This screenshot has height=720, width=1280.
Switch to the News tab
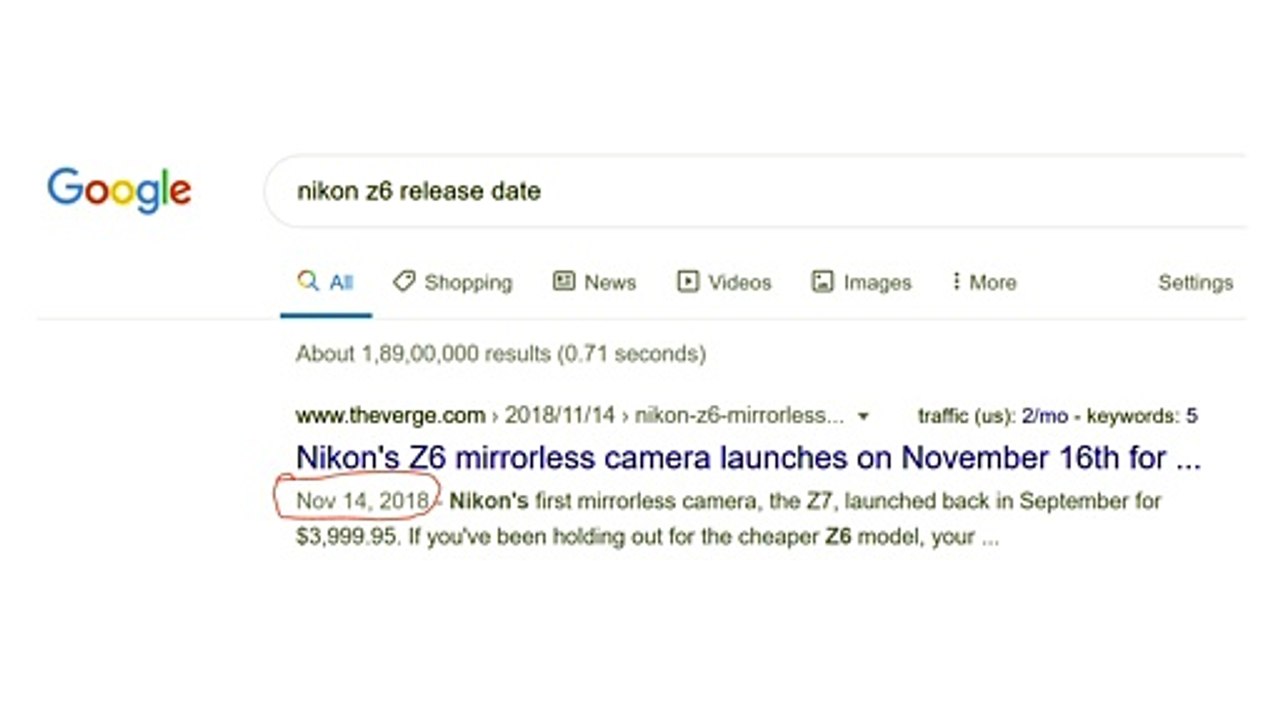(x=595, y=282)
